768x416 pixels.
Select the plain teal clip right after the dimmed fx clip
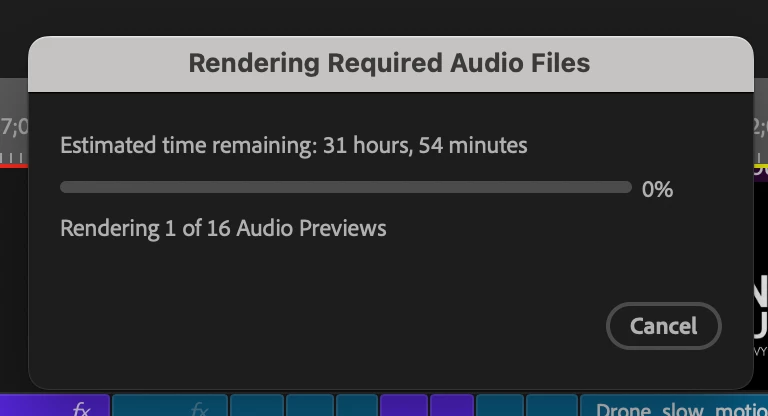[257, 405]
